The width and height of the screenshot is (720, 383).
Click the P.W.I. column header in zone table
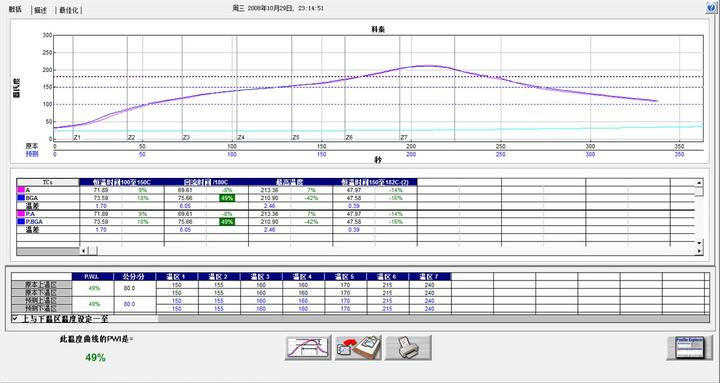pos(92,276)
